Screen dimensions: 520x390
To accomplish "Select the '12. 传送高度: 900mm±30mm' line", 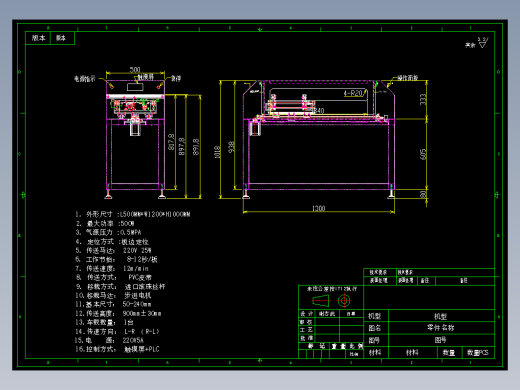I will click(x=118, y=313).
